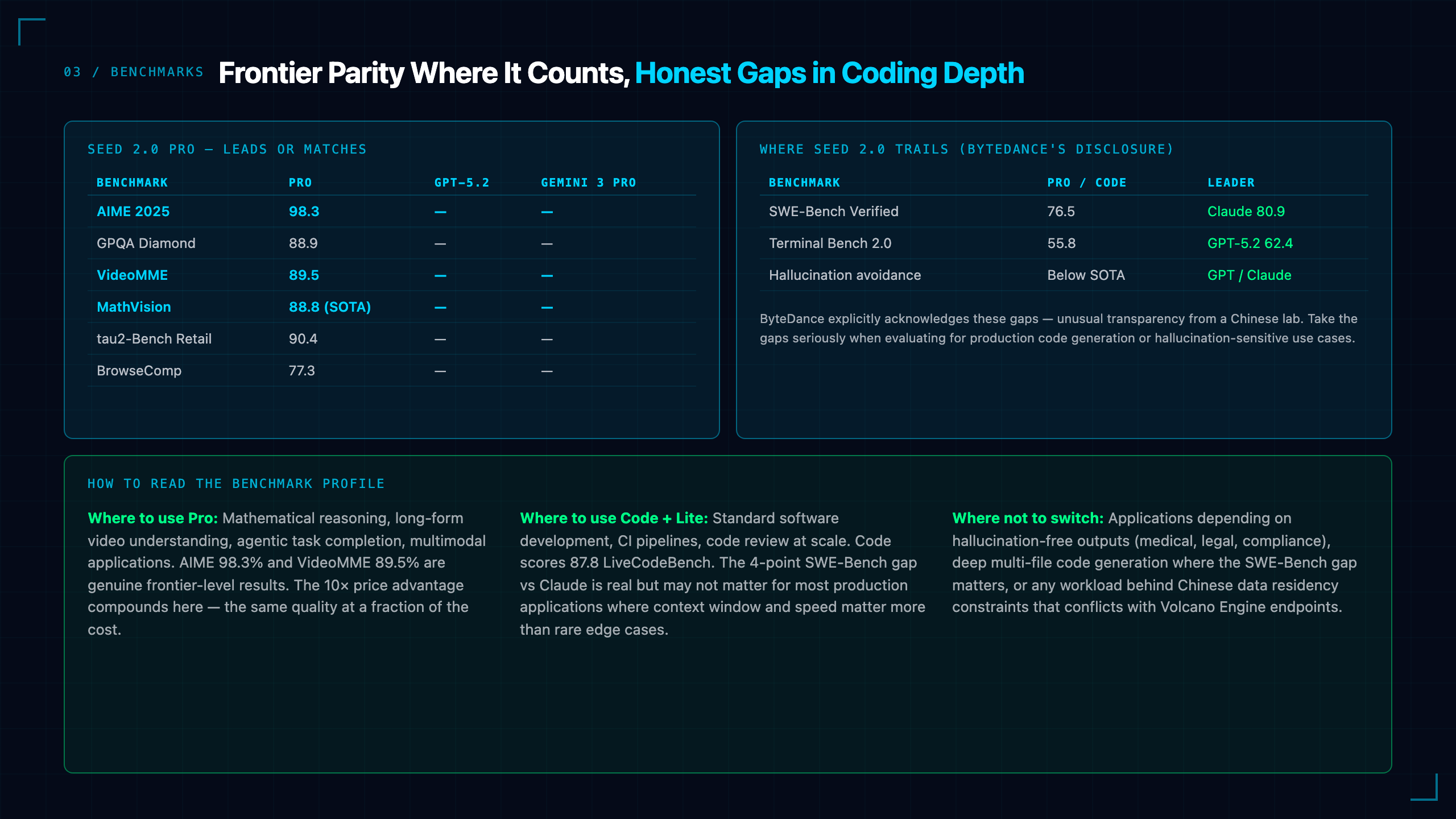Click the Terminal Bench 2.0 row
The height and width of the screenshot is (819, 1456).
[1064, 243]
